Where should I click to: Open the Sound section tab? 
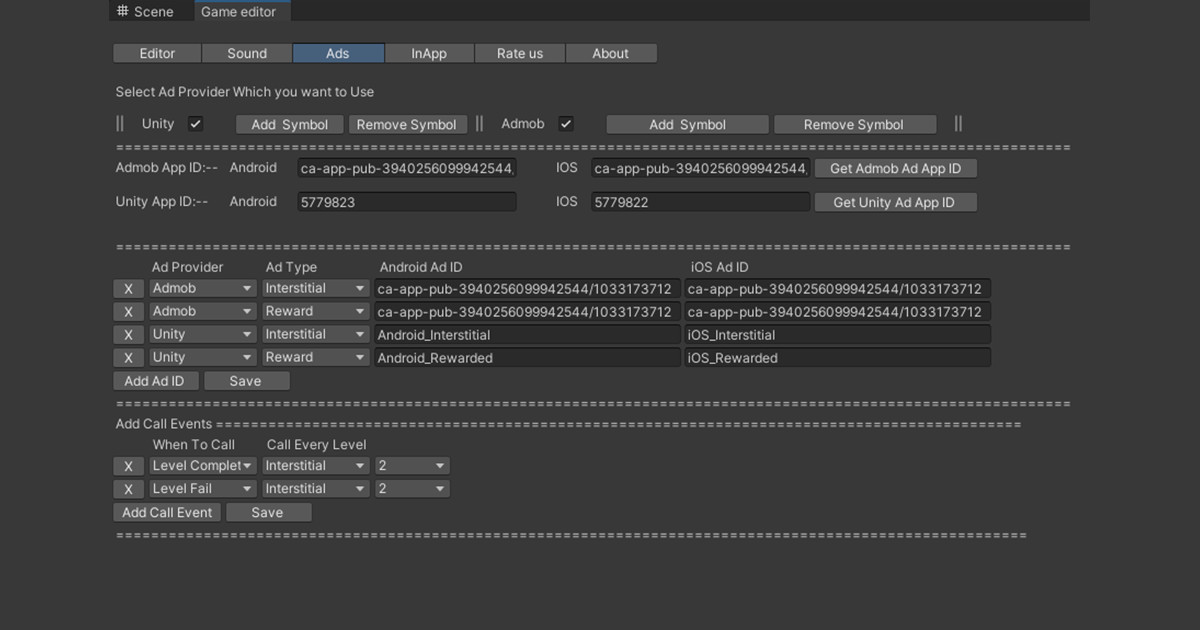(x=247, y=54)
